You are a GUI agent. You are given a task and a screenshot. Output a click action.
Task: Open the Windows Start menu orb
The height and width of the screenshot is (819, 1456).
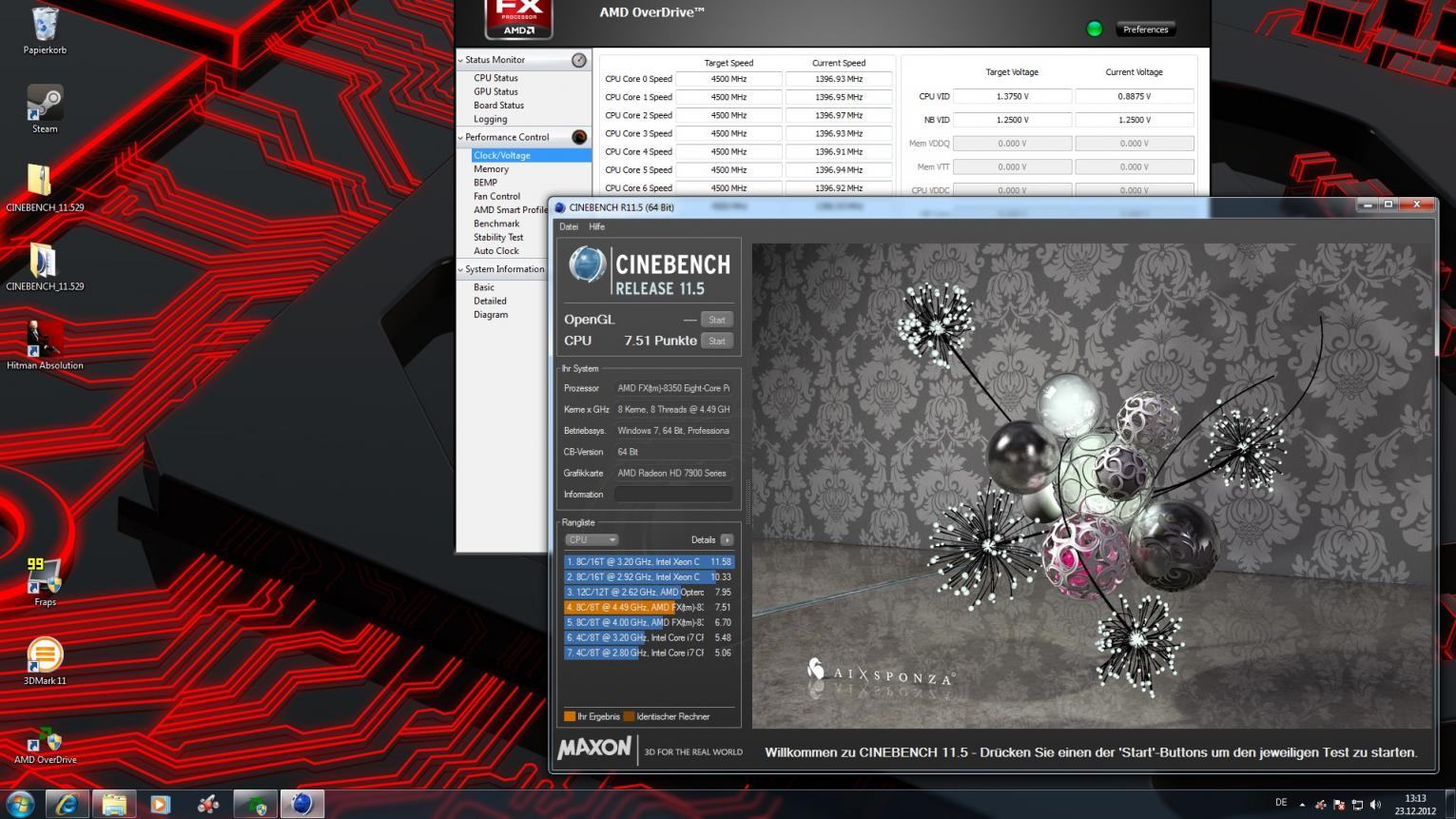(20, 804)
